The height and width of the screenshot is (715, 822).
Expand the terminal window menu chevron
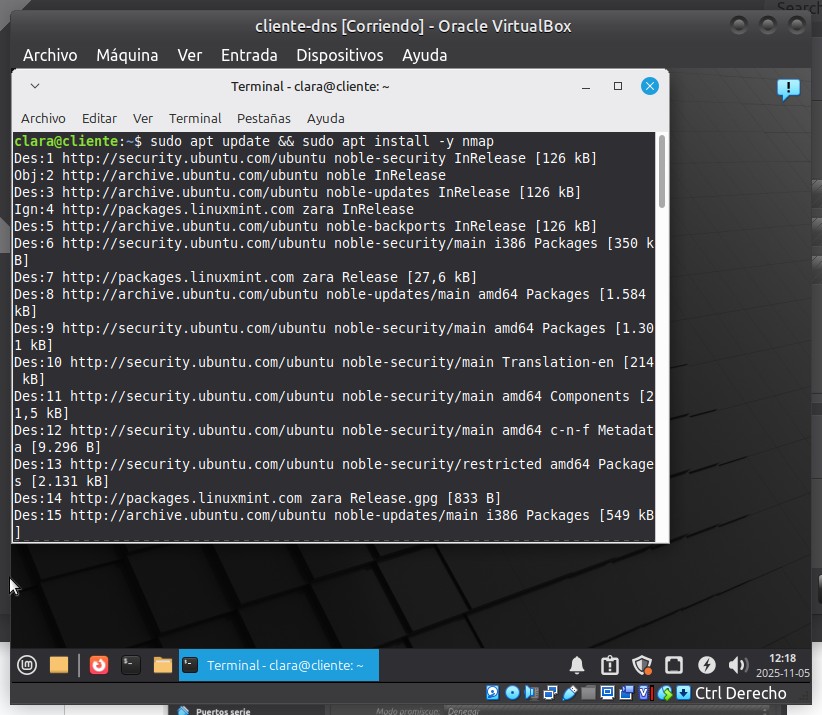click(35, 86)
